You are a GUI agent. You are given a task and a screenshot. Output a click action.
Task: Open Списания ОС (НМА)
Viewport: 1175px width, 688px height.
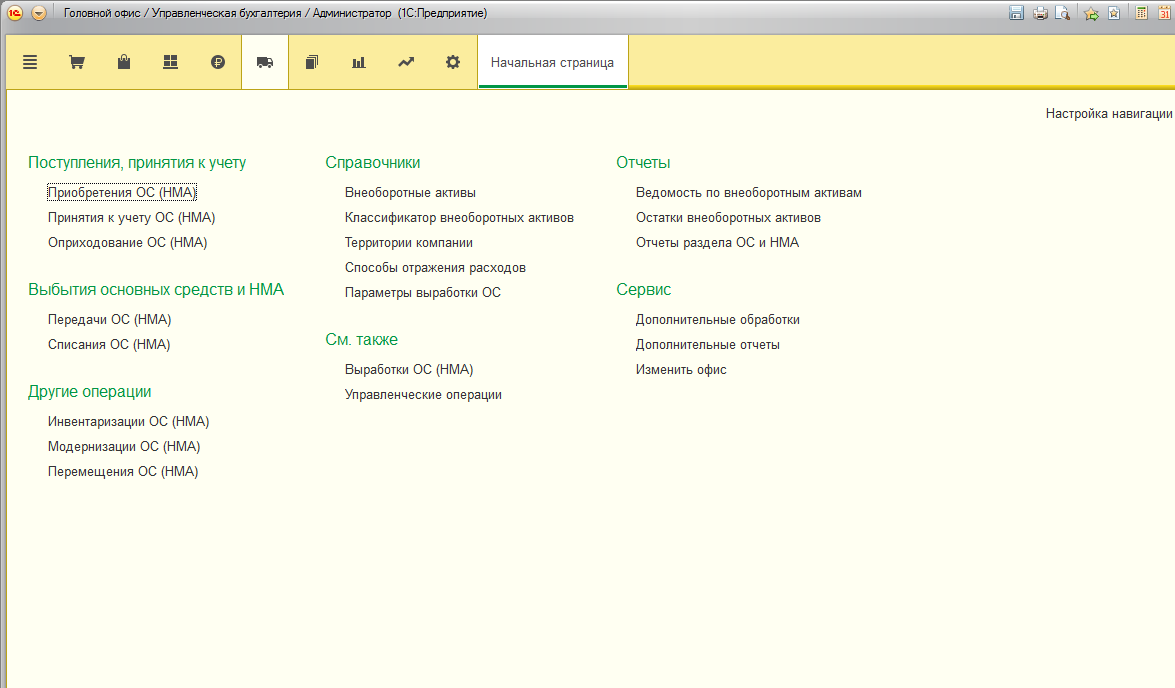(x=109, y=344)
